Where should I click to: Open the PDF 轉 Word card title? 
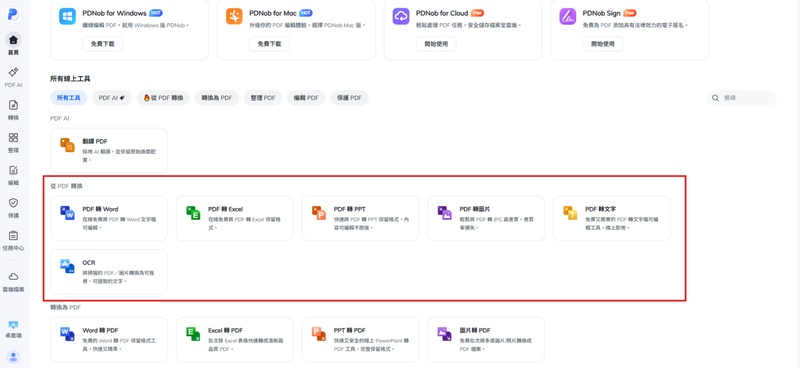click(x=101, y=209)
